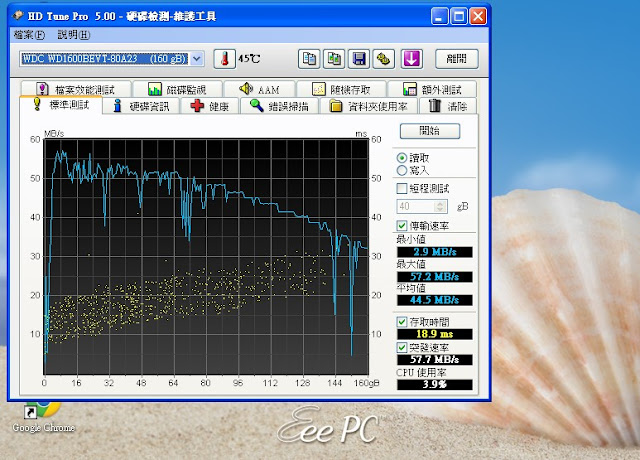Click the copy text to clipboard icon
The height and width of the screenshot is (460, 640).
click(x=310, y=58)
